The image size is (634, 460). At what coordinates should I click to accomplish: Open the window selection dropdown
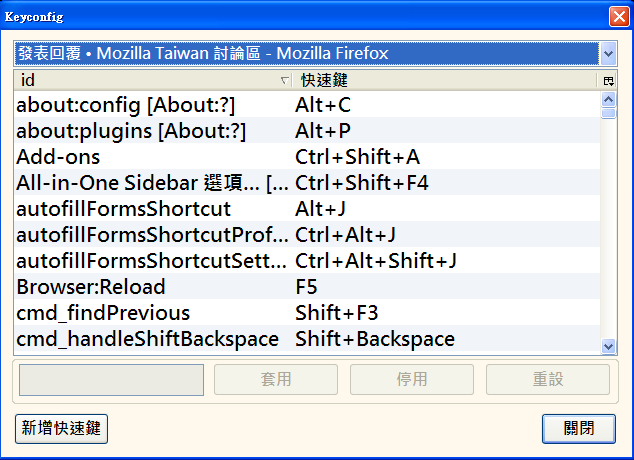click(608, 53)
